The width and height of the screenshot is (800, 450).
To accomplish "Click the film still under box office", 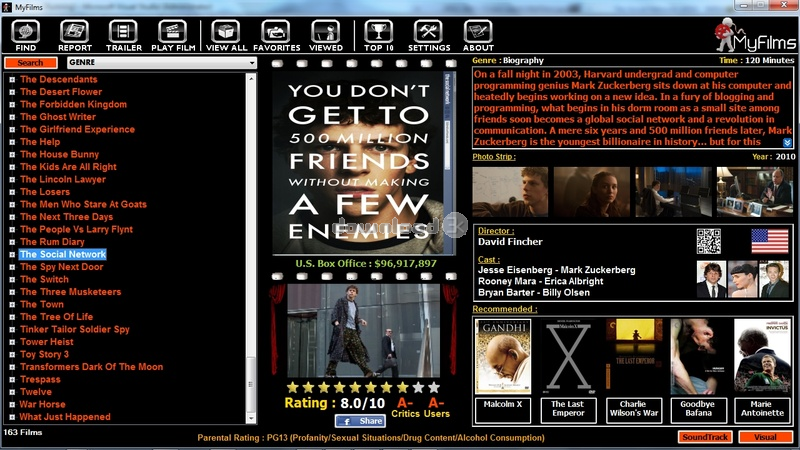I will tap(363, 331).
